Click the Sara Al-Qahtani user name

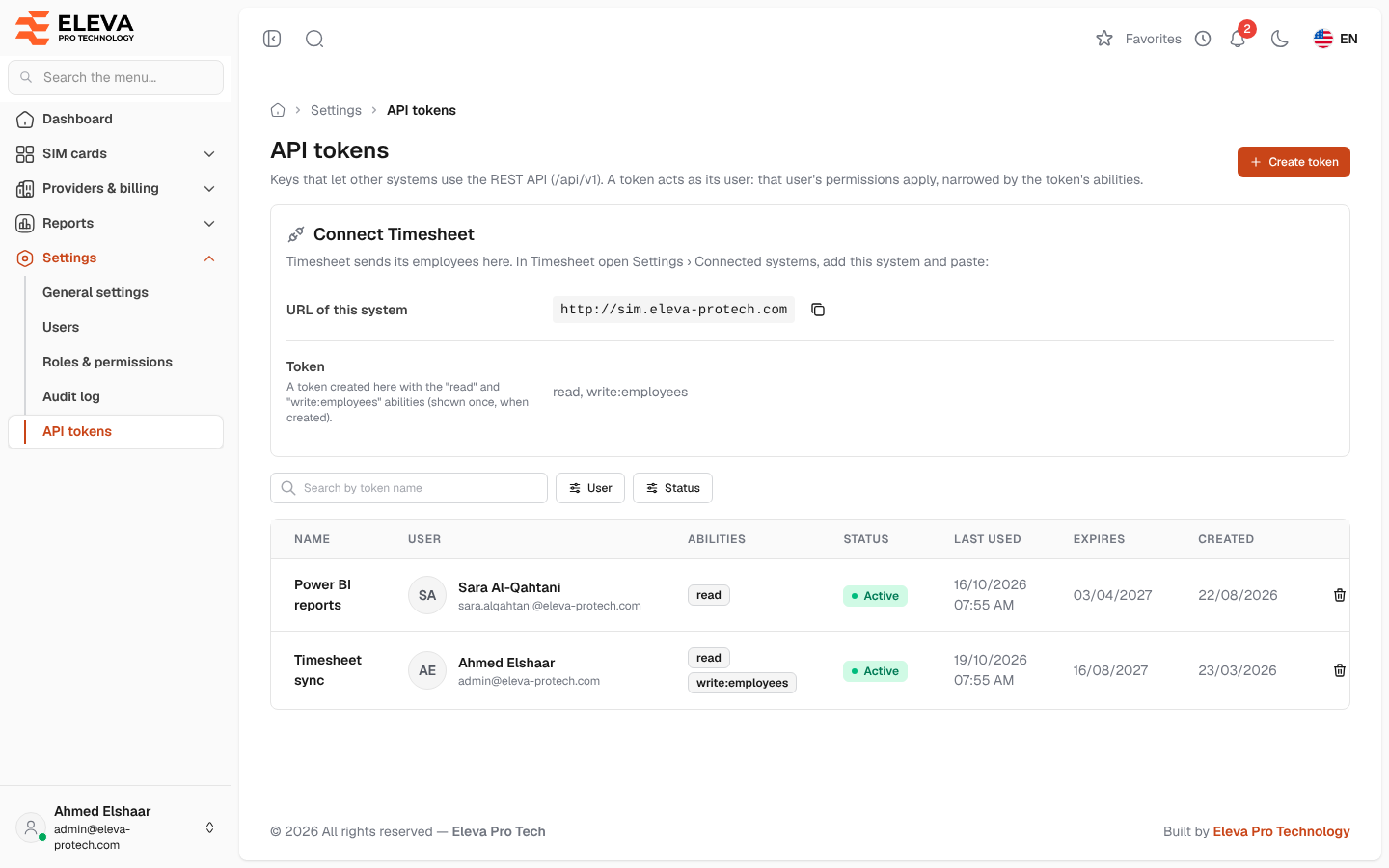[x=509, y=587]
